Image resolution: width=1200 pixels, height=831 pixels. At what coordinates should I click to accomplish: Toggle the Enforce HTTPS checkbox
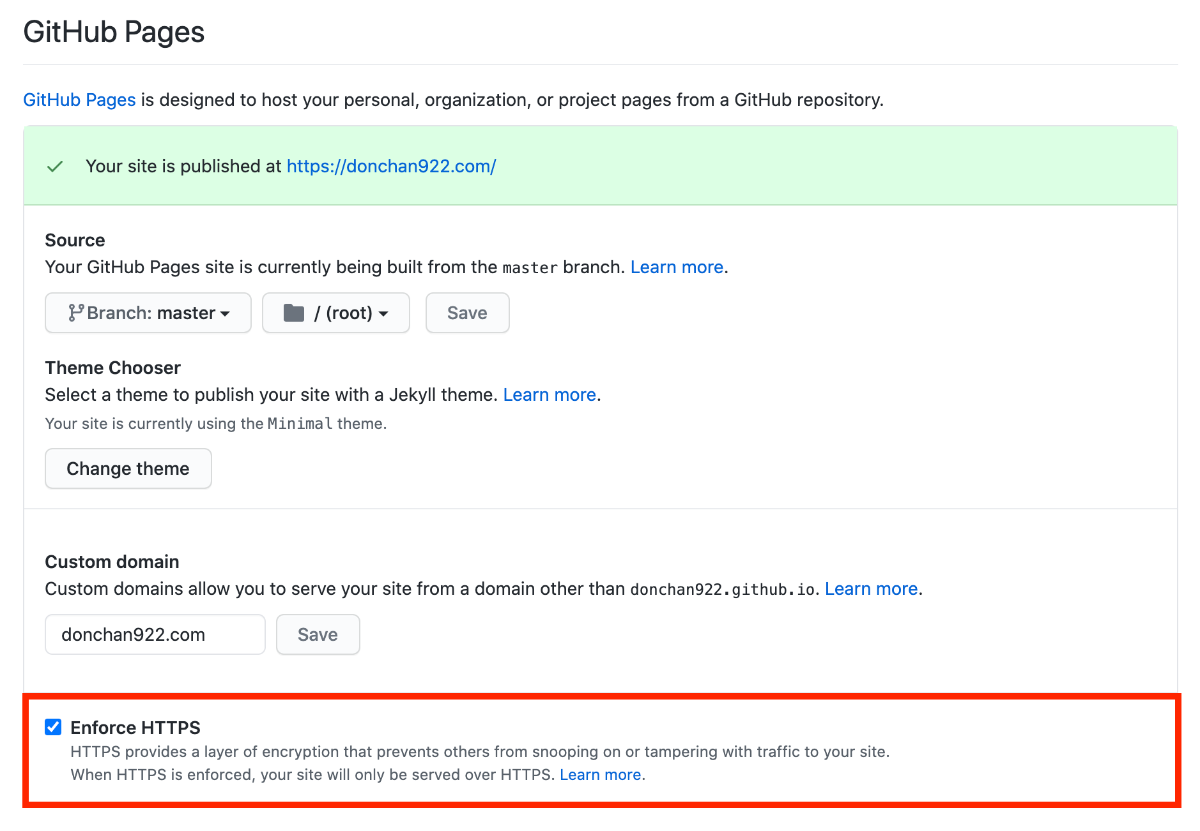click(53, 727)
